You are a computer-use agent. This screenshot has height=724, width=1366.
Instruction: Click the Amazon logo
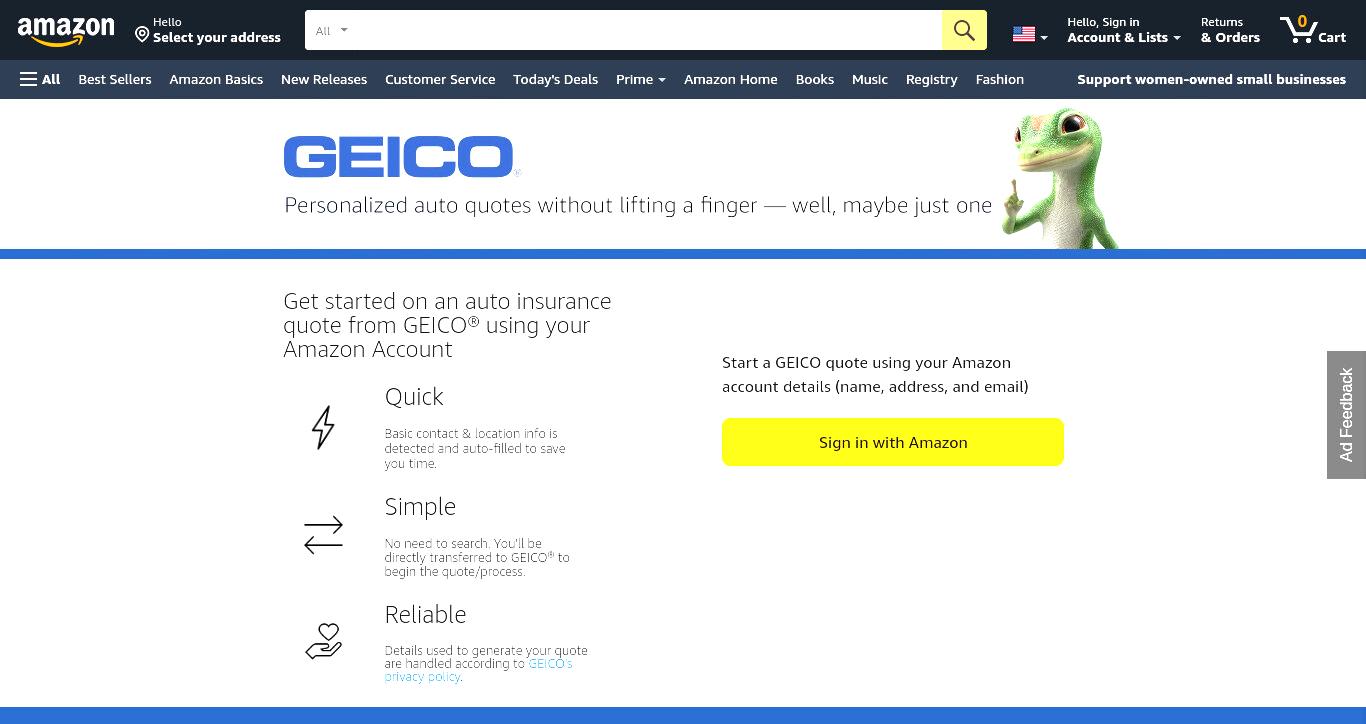(66, 32)
